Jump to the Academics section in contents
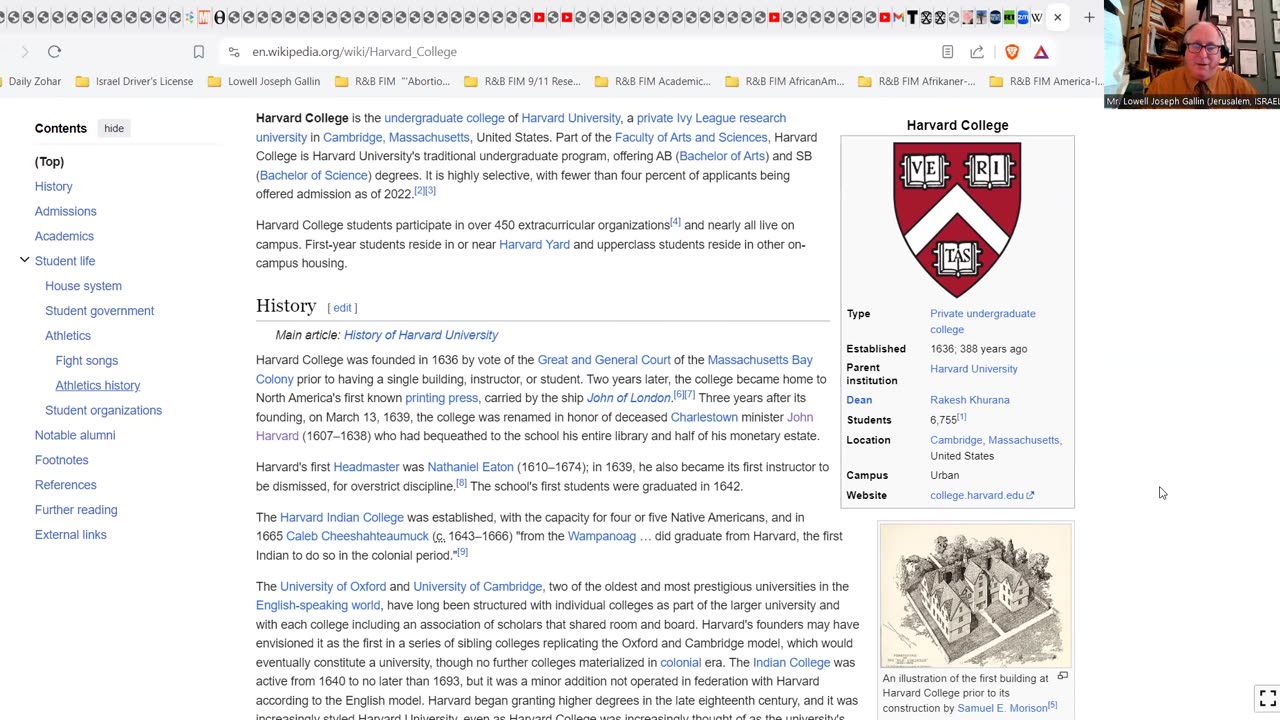 (64, 236)
